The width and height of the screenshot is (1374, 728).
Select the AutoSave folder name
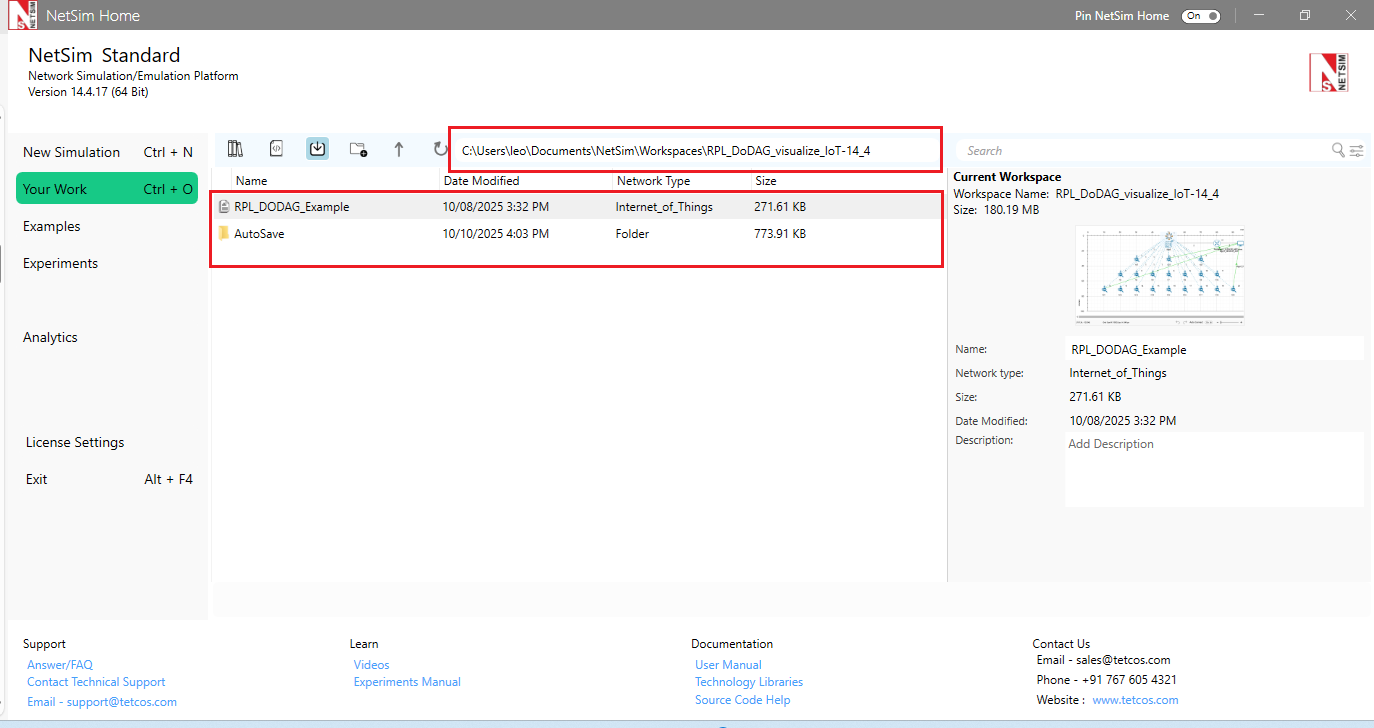259,234
